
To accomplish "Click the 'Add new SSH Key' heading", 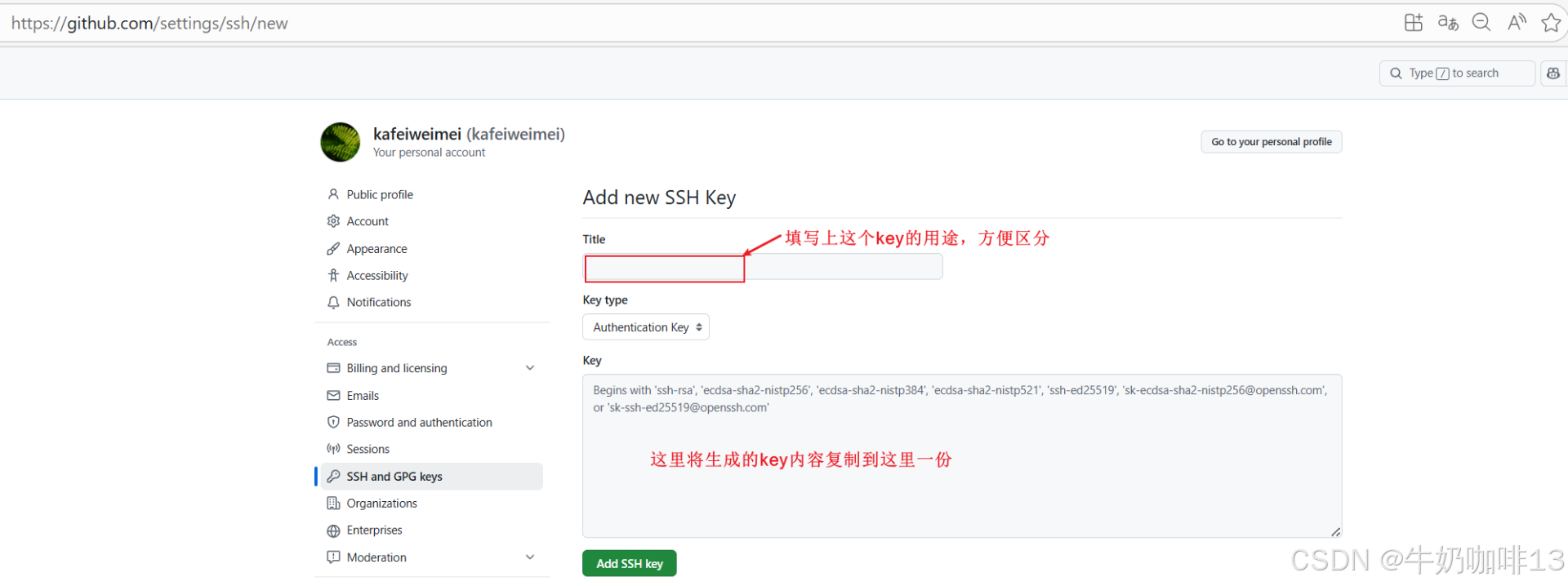I will tap(659, 198).
